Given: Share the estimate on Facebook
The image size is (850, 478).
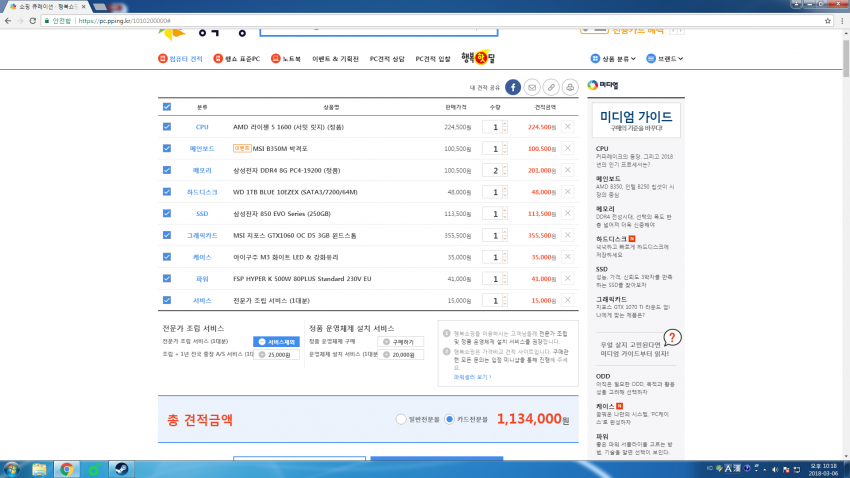Looking at the screenshot, I should tap(513, 87).
